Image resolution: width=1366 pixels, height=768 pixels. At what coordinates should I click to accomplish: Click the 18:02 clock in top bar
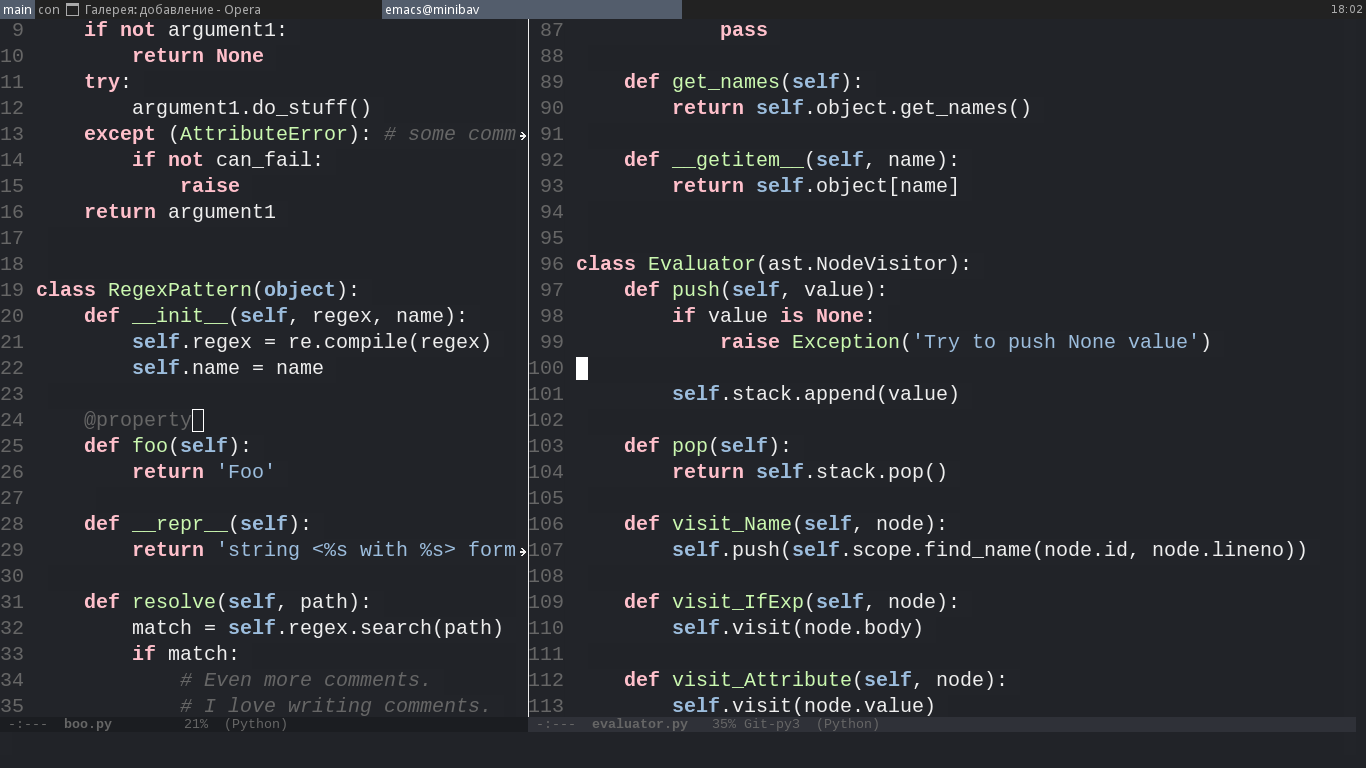pos(1346,9)
